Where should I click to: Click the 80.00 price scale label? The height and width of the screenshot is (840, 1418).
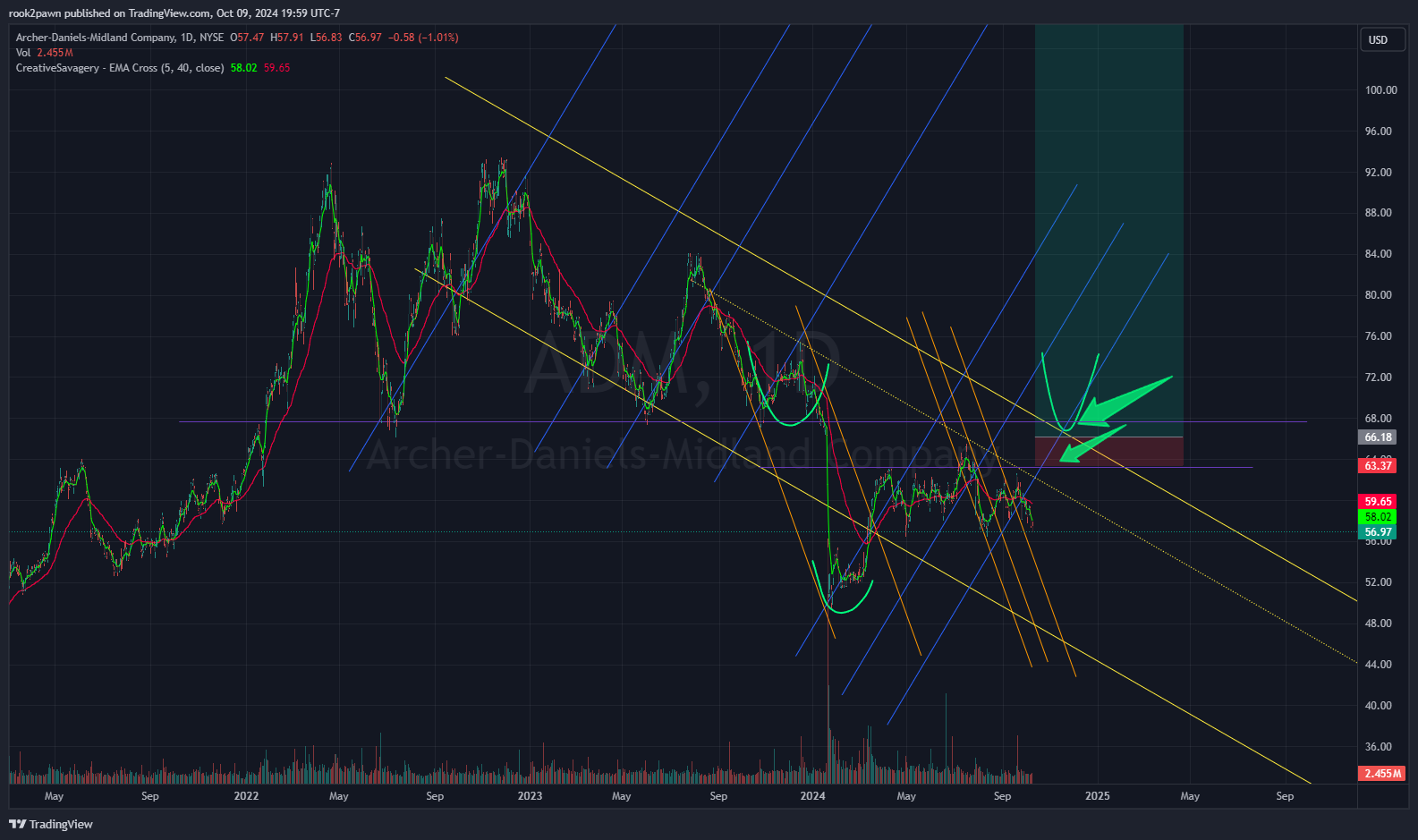click(1378, 295)
